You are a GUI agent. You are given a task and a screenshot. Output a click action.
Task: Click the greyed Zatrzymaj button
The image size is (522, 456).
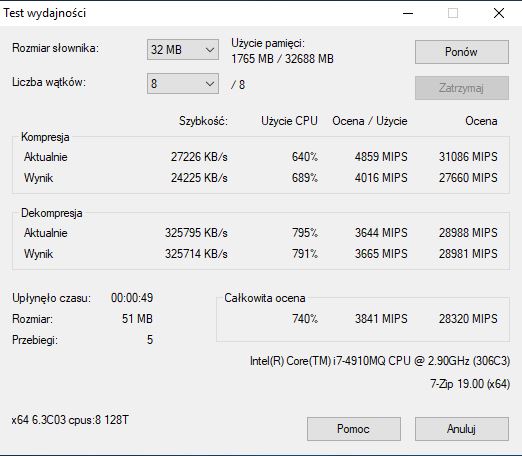click(x=462, y=88)
